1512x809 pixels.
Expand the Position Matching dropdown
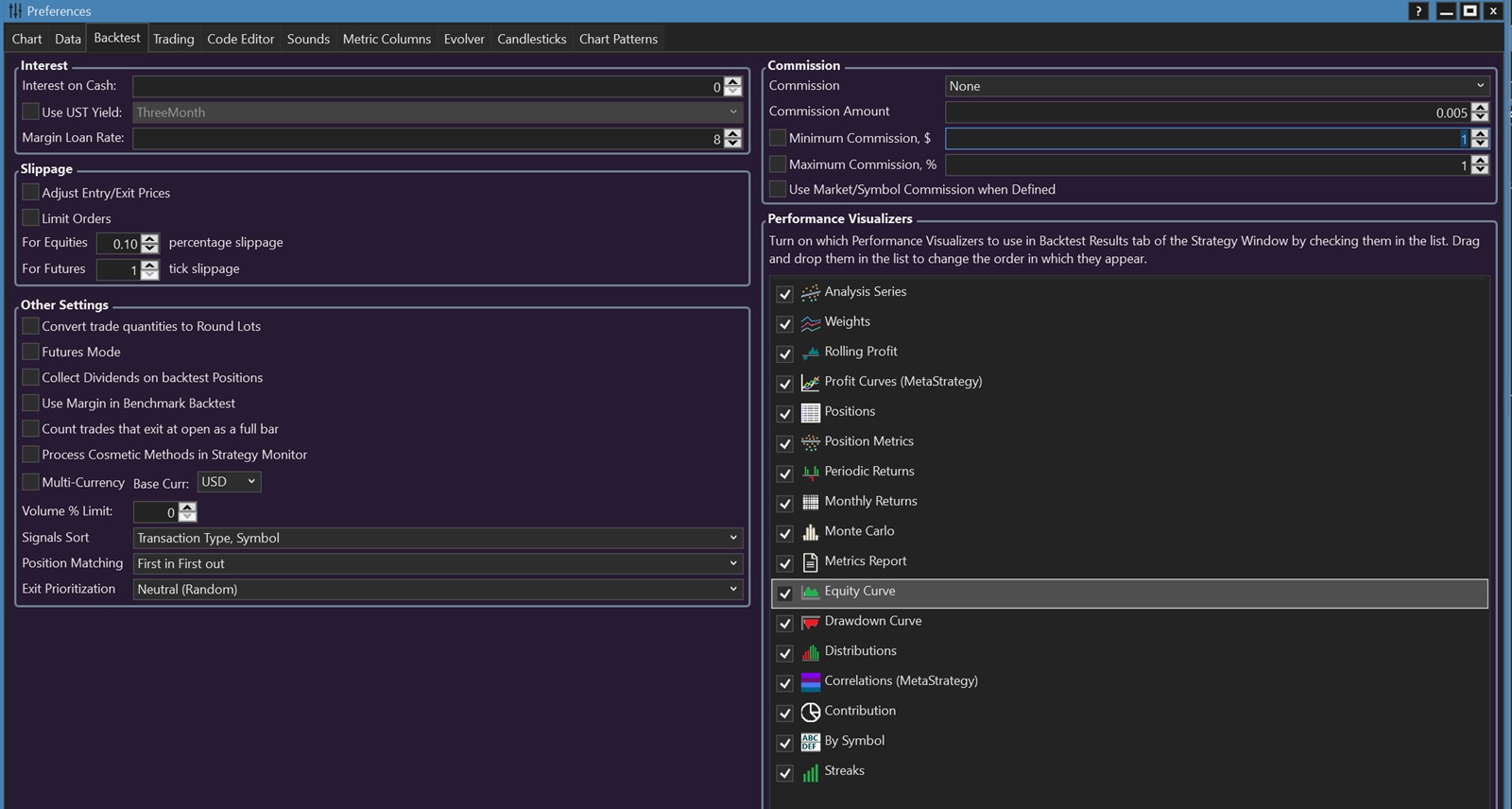[438, 563]
